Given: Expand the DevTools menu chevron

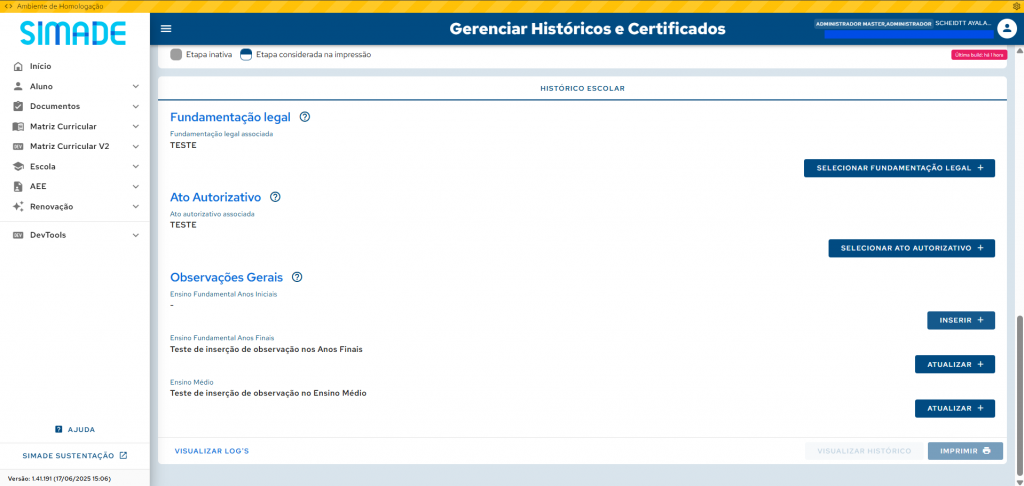Looking at the screenshot, I should pos(135,235).
